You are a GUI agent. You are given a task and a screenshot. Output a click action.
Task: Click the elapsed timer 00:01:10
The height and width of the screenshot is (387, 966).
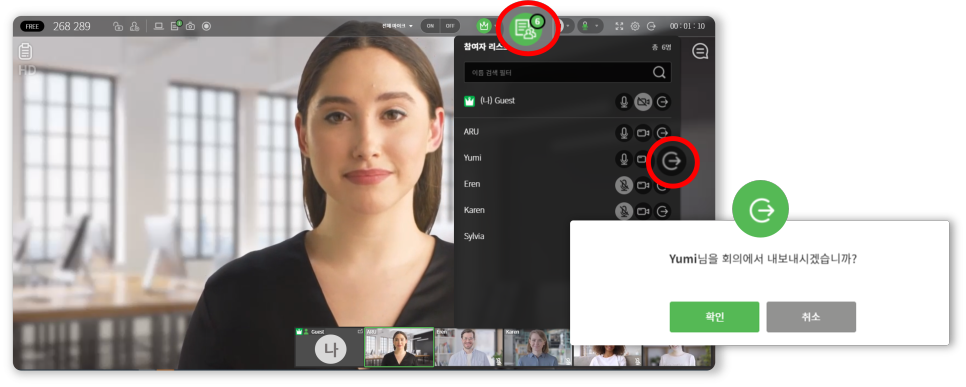pyautogui.click(x=688, y=26)
